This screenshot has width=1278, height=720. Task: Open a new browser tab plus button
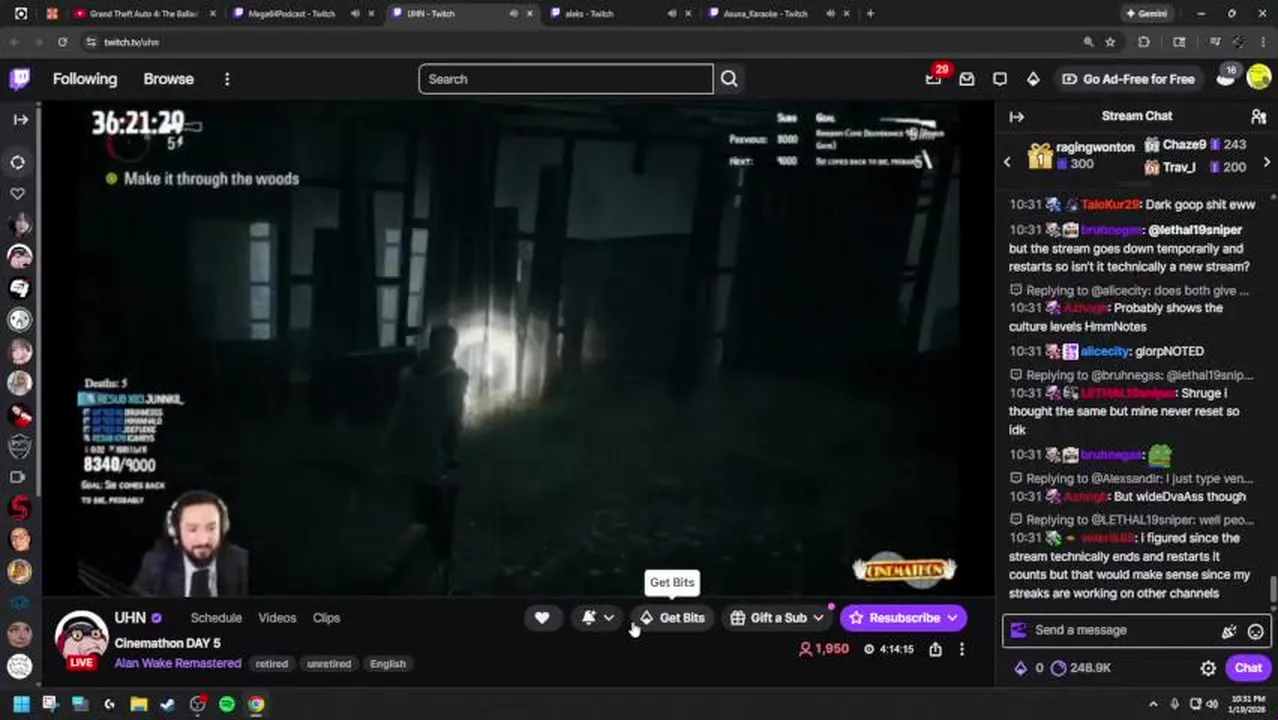point(870,14)
